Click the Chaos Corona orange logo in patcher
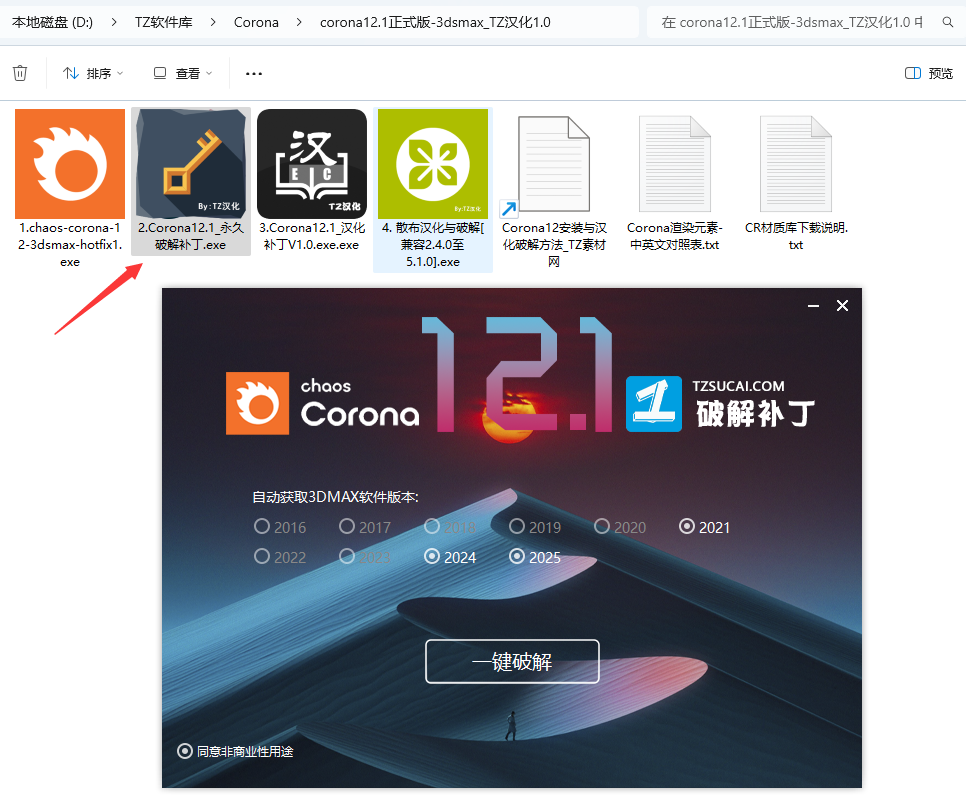The image size is (966, 804). tap(258, 404)
